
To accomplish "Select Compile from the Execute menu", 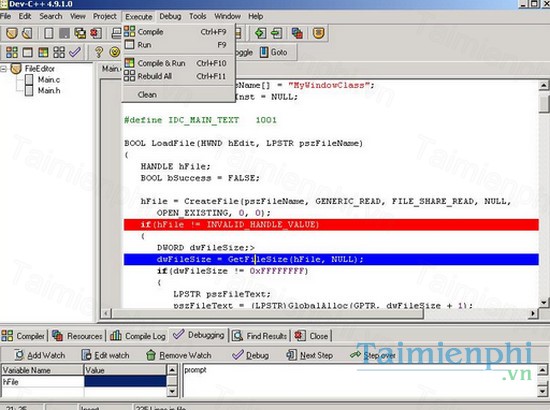I will pos(178,32).
